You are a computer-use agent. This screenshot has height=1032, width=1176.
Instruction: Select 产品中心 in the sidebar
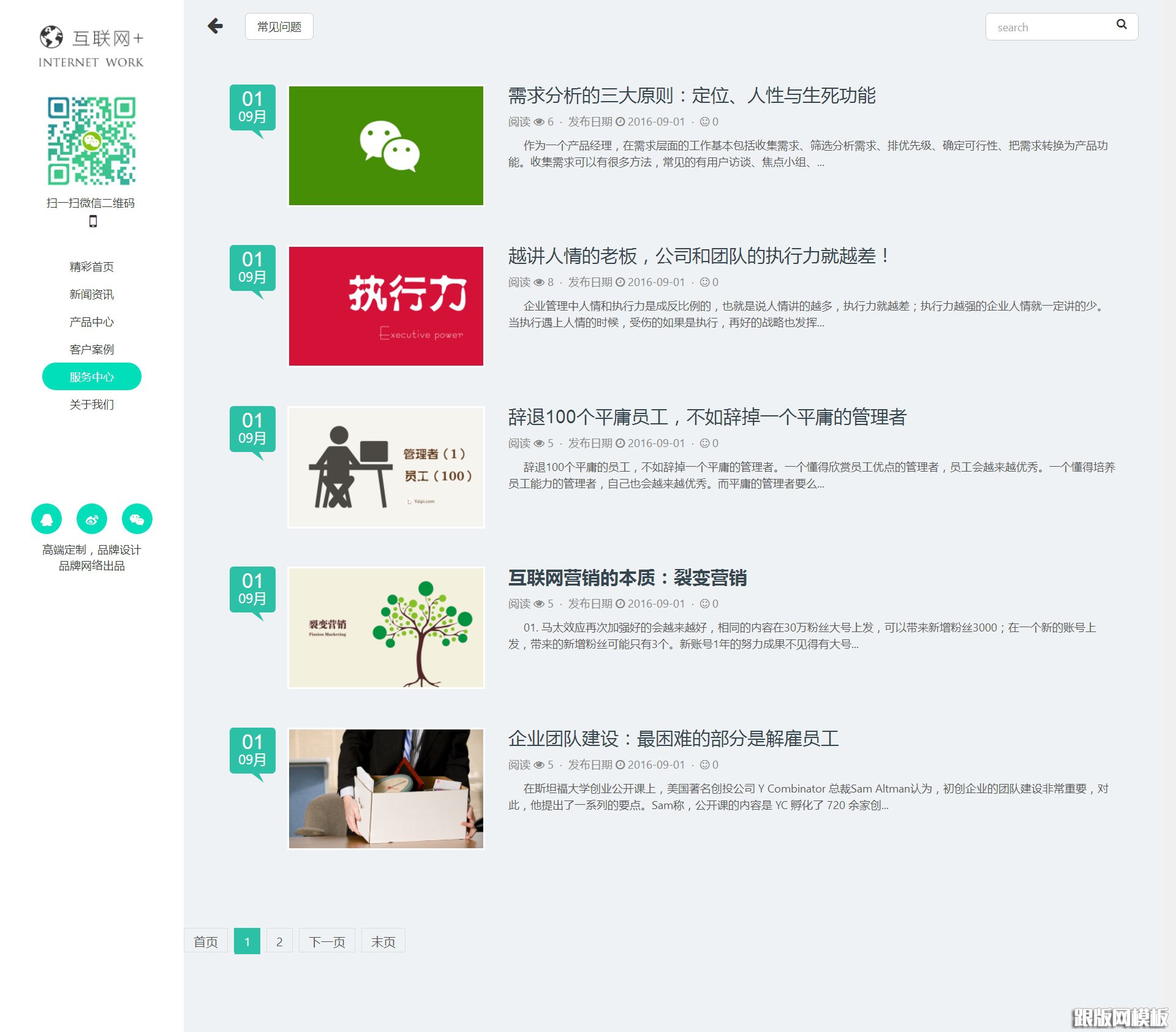[x=92, y=322]
